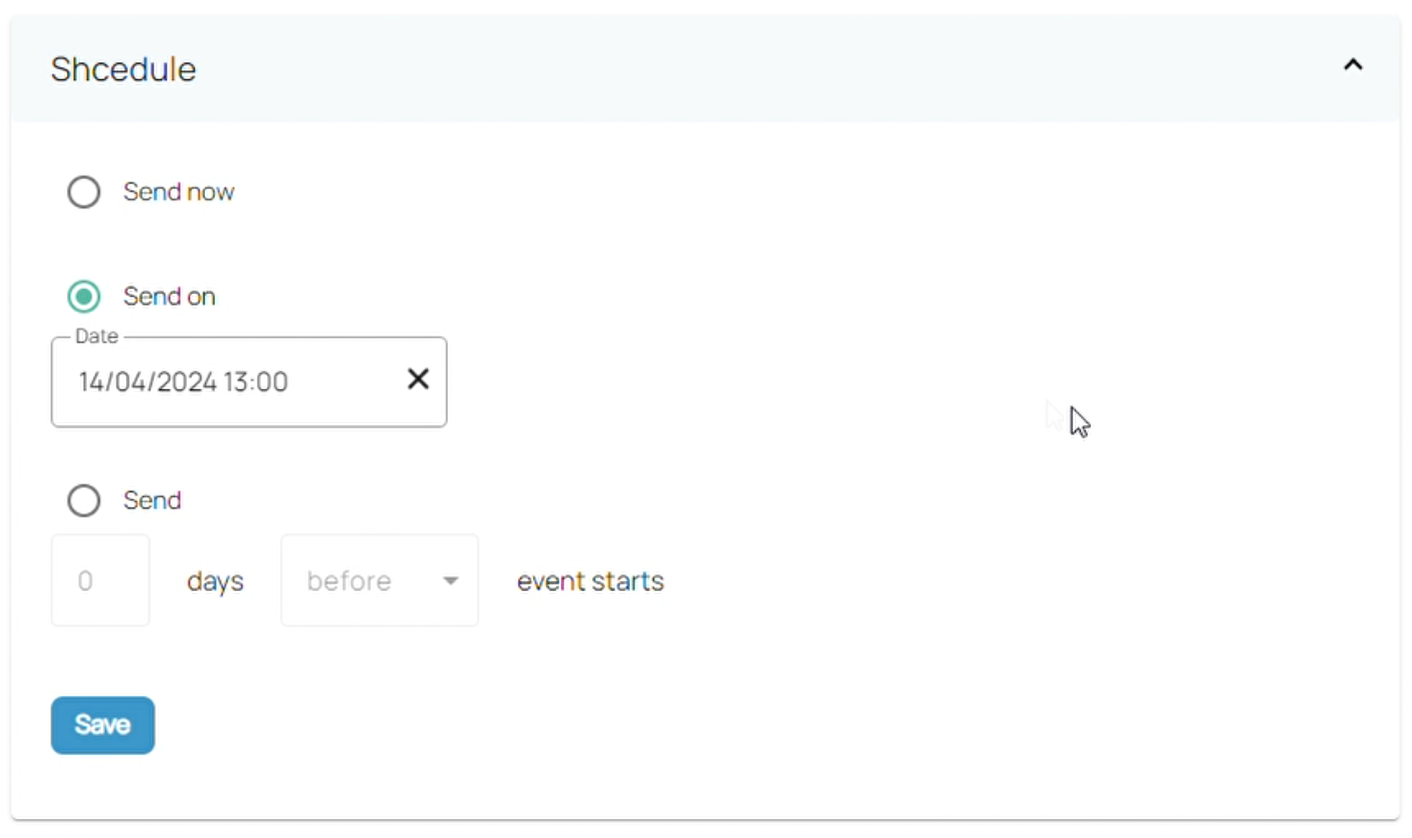
Task: Click the "Send now" label text
Action: [x=178, y=192]
